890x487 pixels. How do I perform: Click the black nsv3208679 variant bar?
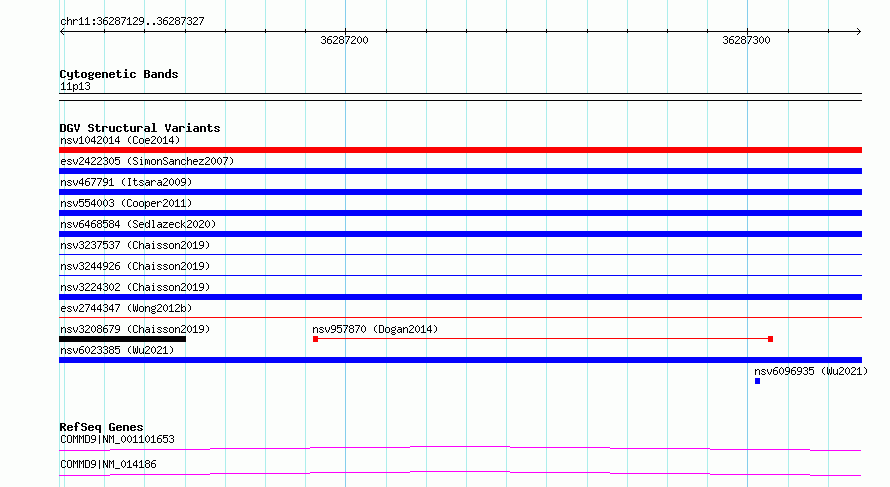pos(123,339)
